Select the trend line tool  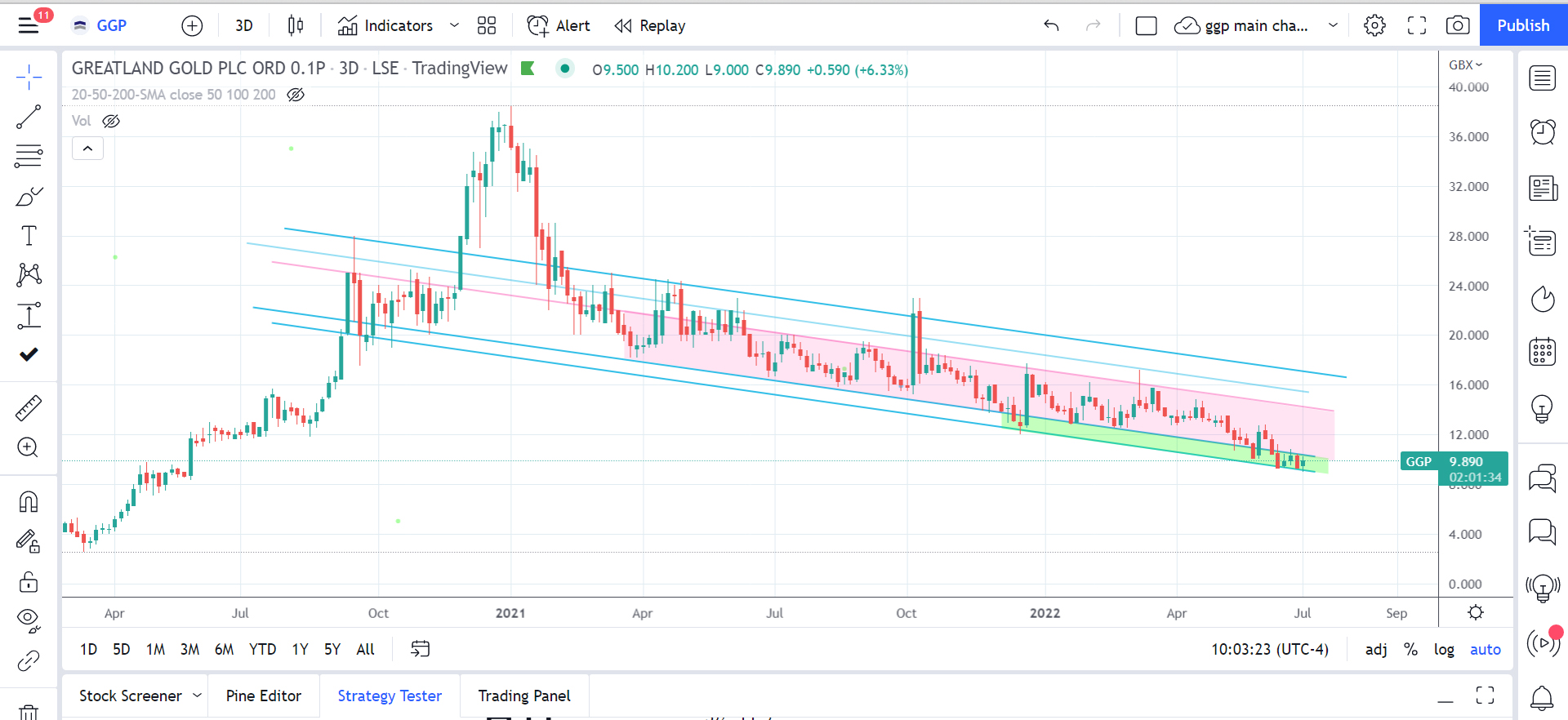click(x=29, y=117)
